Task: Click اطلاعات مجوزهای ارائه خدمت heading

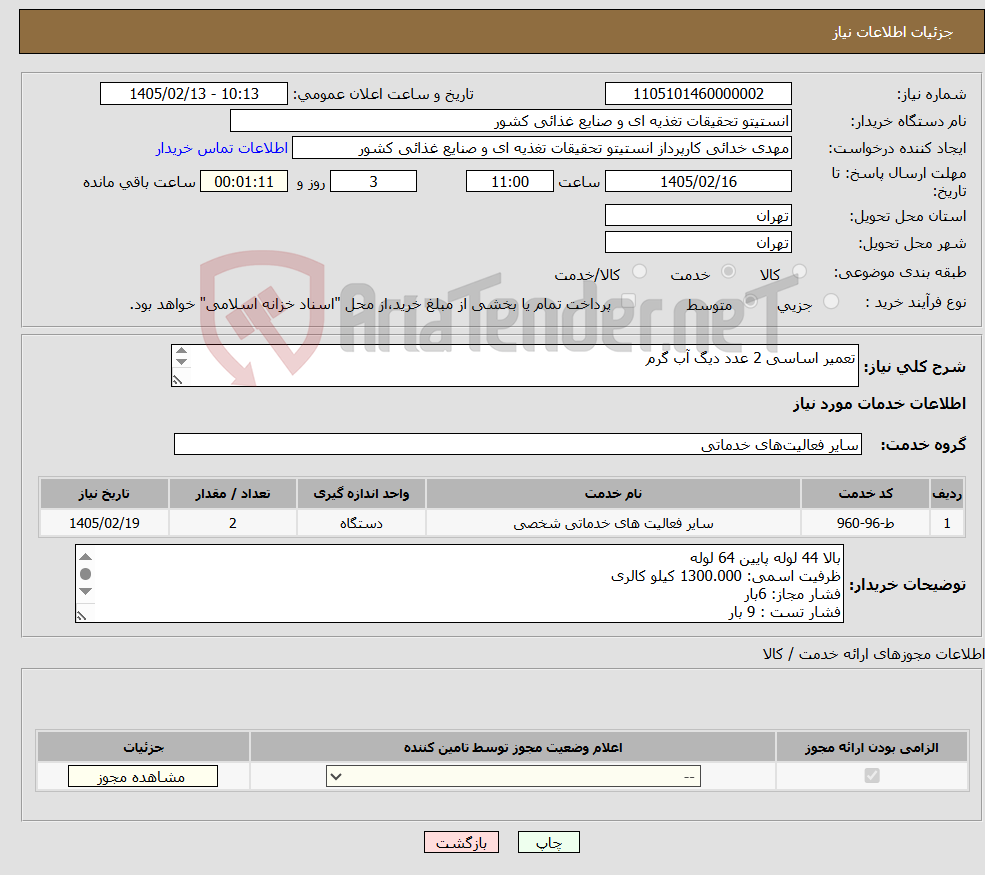Action: [x=873, y=654]
